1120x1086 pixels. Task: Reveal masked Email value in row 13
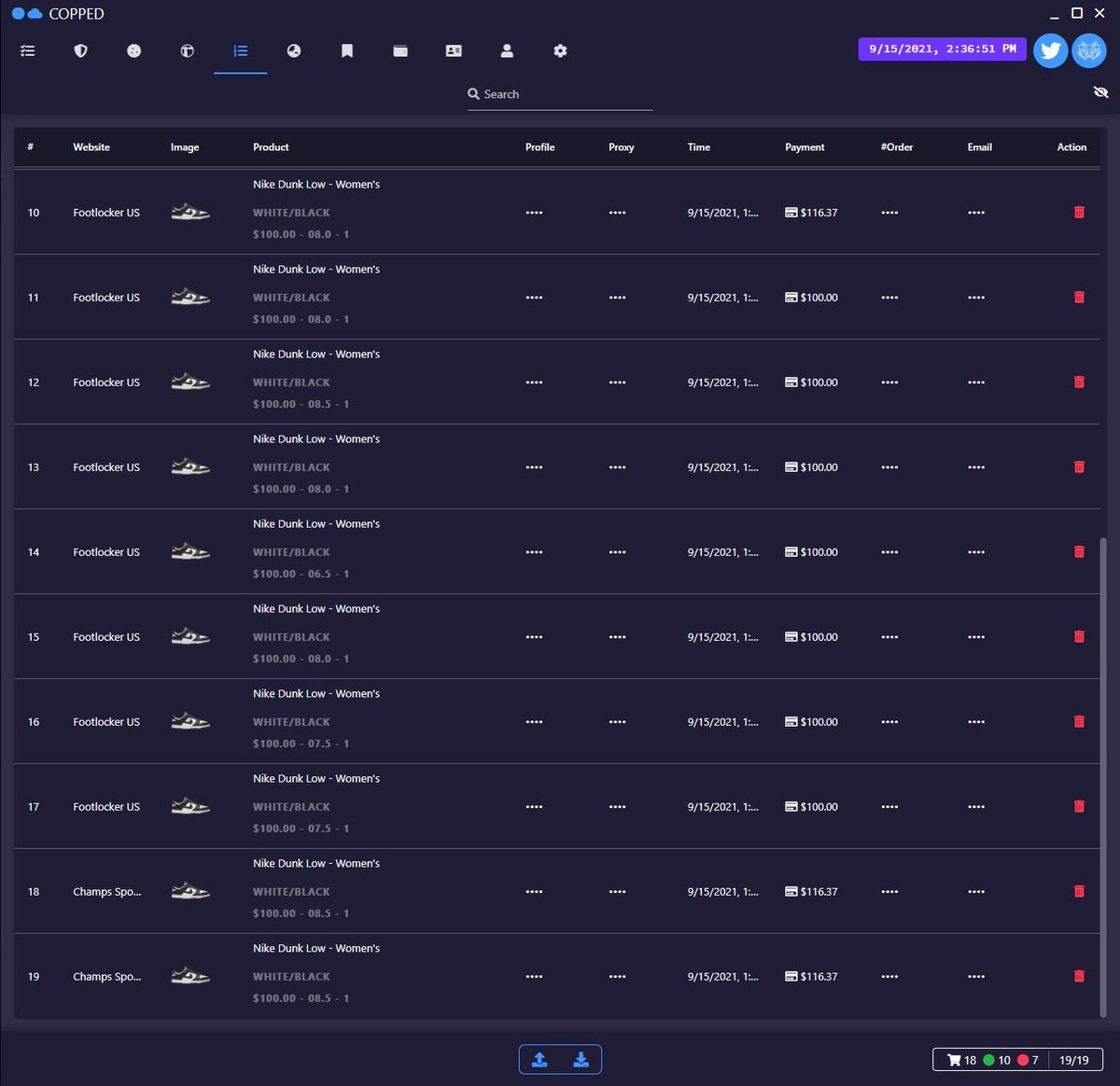[x=976, y=467]
